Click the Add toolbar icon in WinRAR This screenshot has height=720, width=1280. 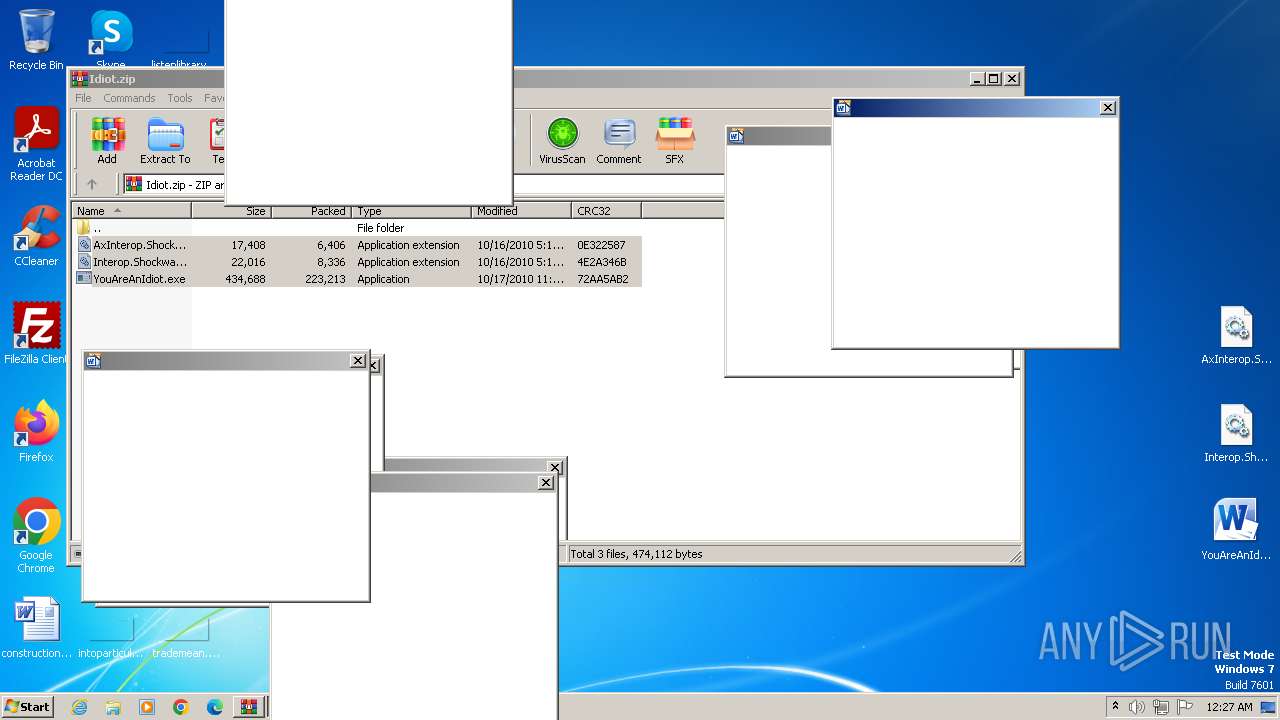(107, 140)
